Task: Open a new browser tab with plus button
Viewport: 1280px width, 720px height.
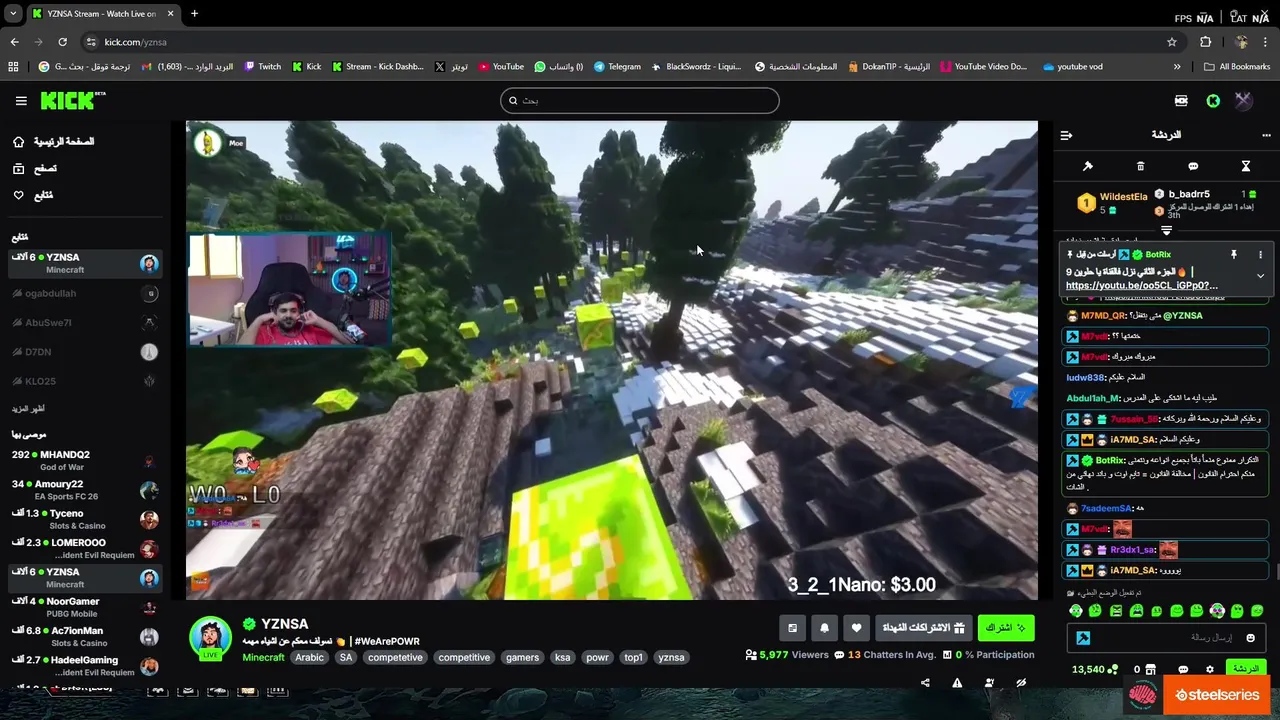Action: click(194, 14)
